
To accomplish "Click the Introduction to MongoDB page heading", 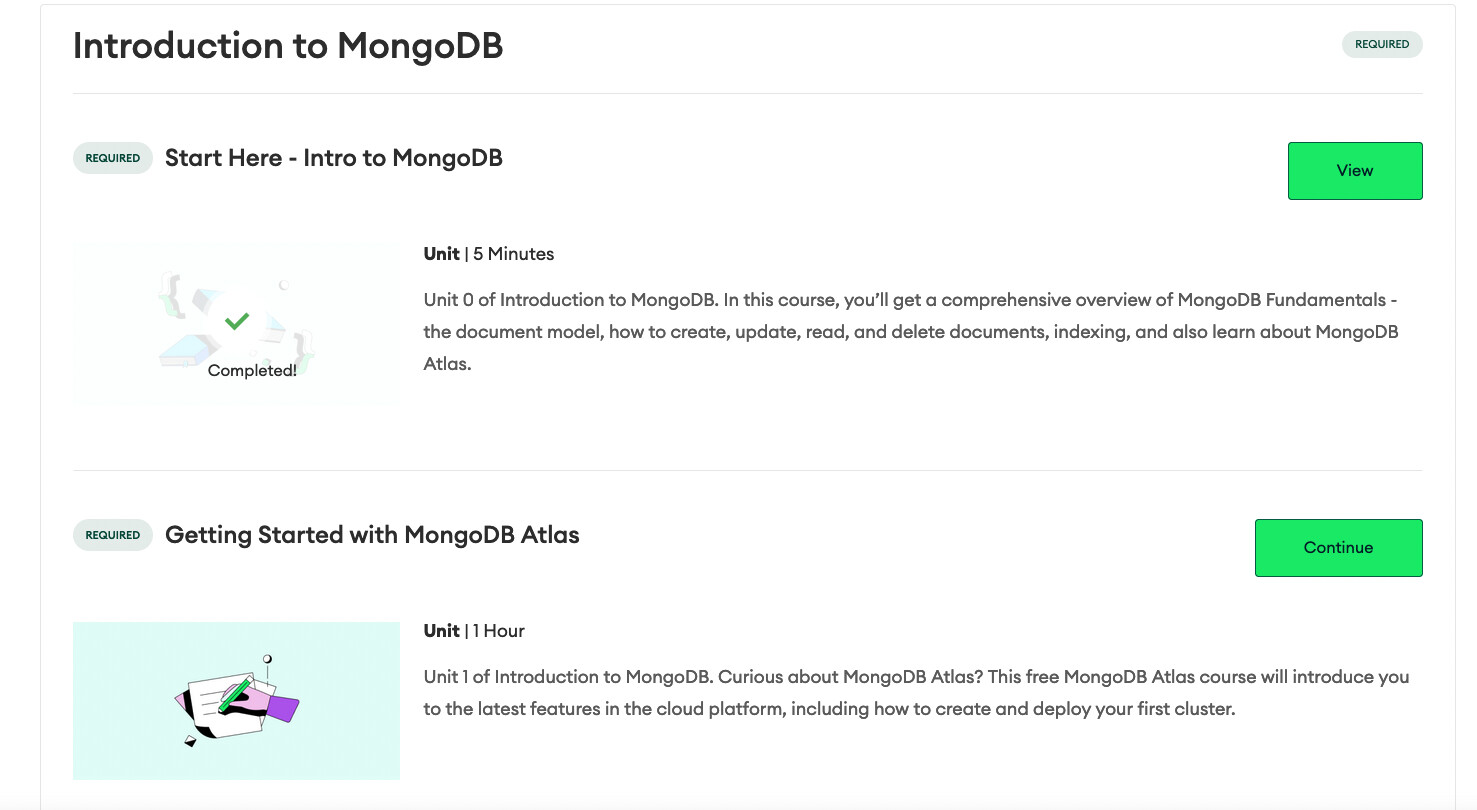I will [288, 46].
